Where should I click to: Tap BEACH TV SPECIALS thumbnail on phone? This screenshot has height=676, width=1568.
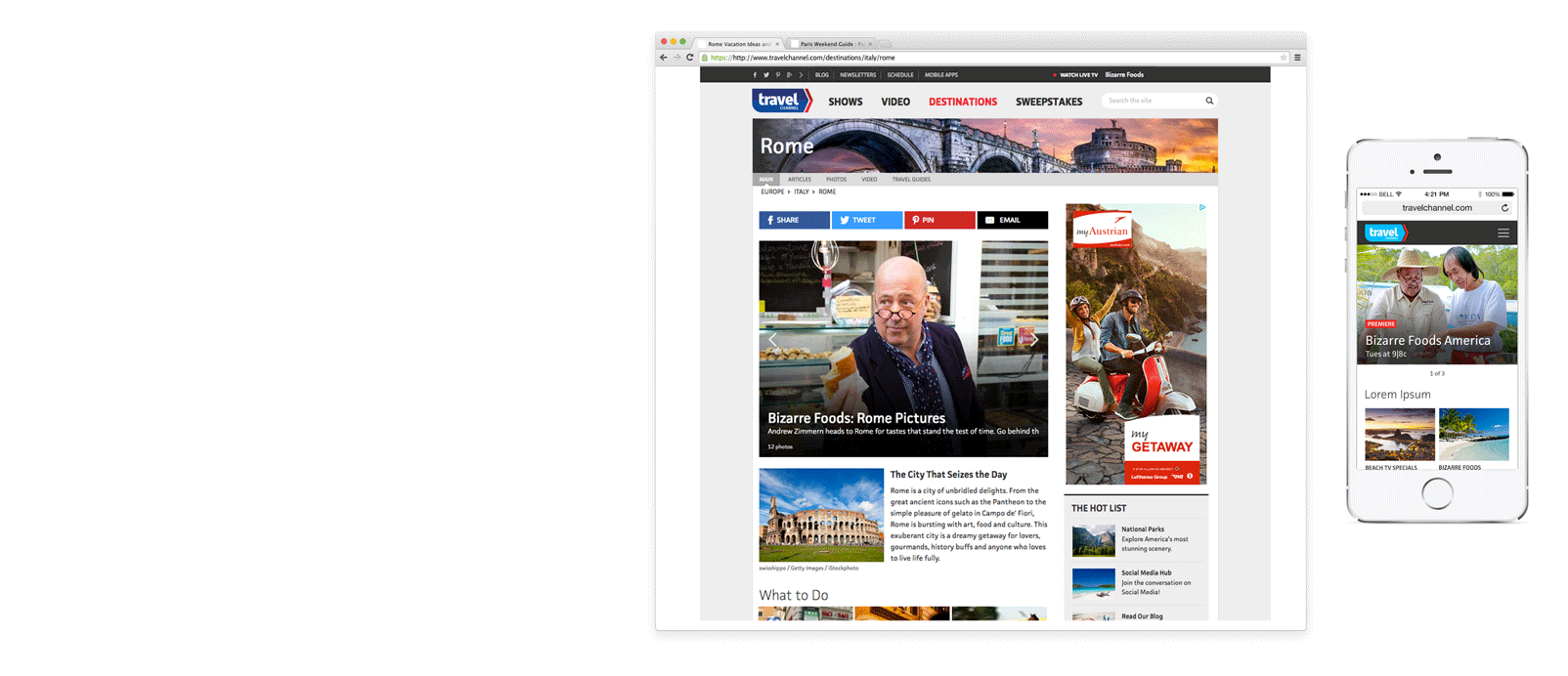[1400, 435]
